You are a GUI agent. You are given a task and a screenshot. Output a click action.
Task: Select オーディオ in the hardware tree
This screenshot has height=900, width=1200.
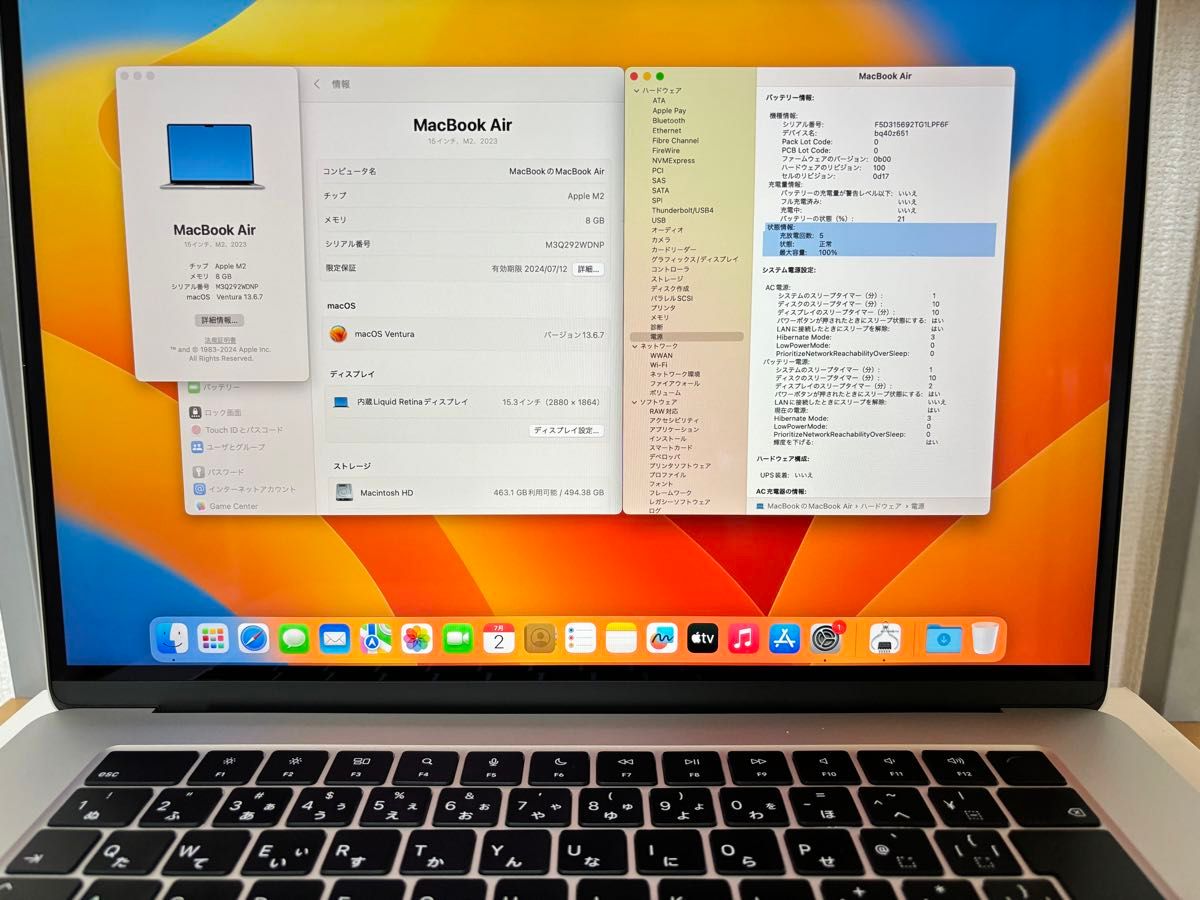pyautogui.click(x=667, y=230)
